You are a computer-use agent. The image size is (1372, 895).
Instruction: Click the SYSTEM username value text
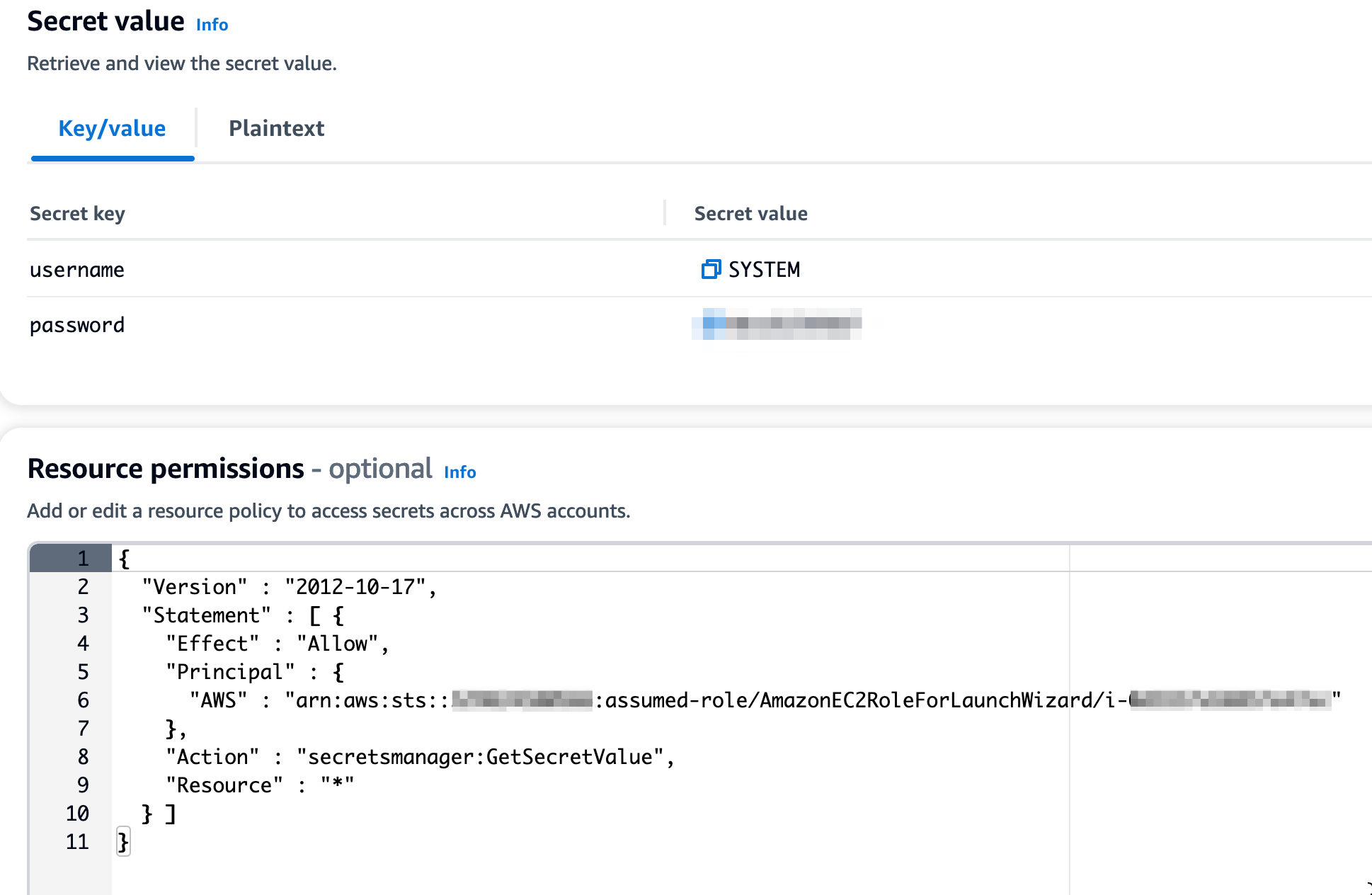click(x=764, y=270)
